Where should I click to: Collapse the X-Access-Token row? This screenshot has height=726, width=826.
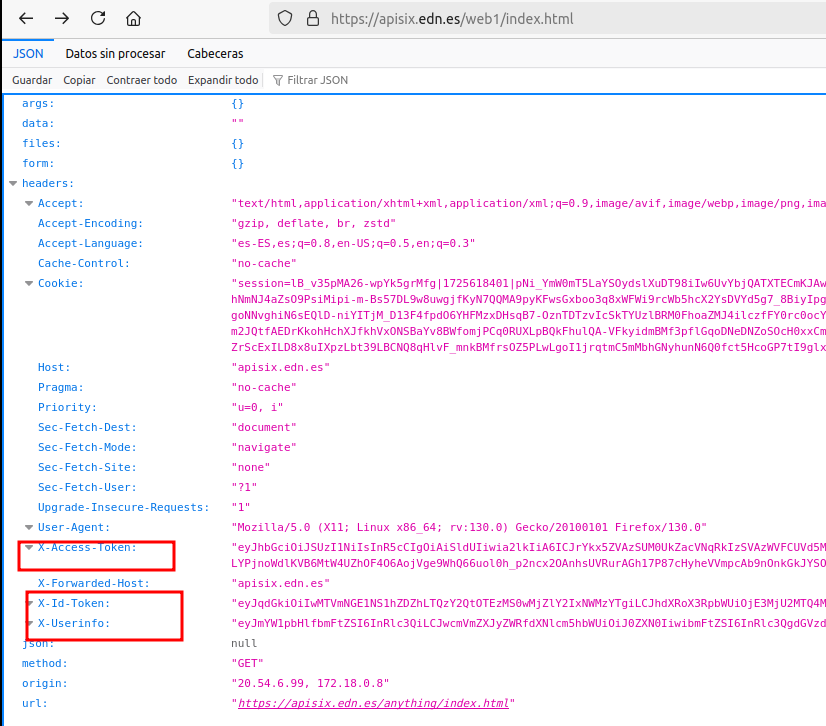point(29,548)
